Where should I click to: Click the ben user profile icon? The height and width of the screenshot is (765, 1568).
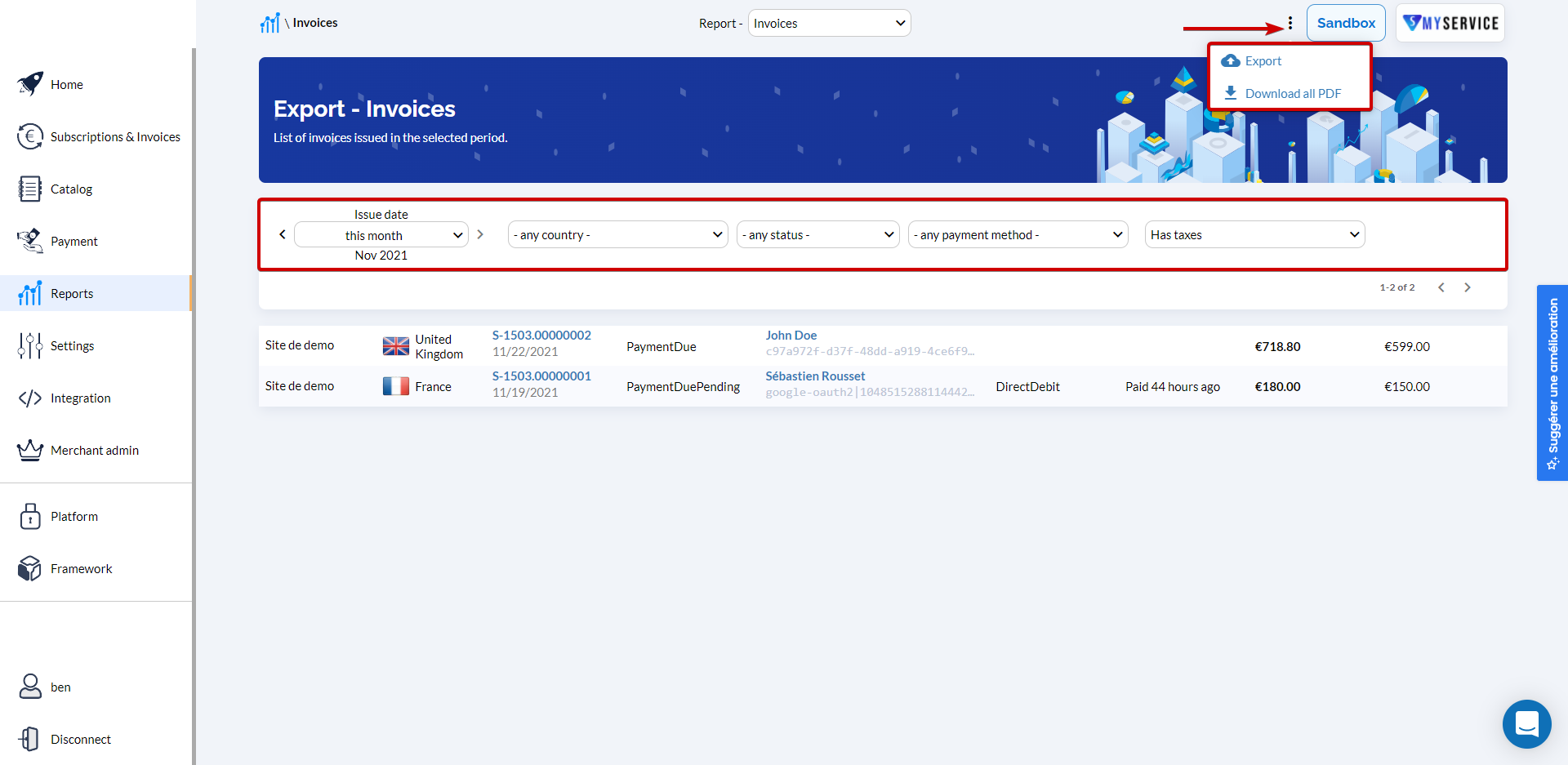pos(30,687)
